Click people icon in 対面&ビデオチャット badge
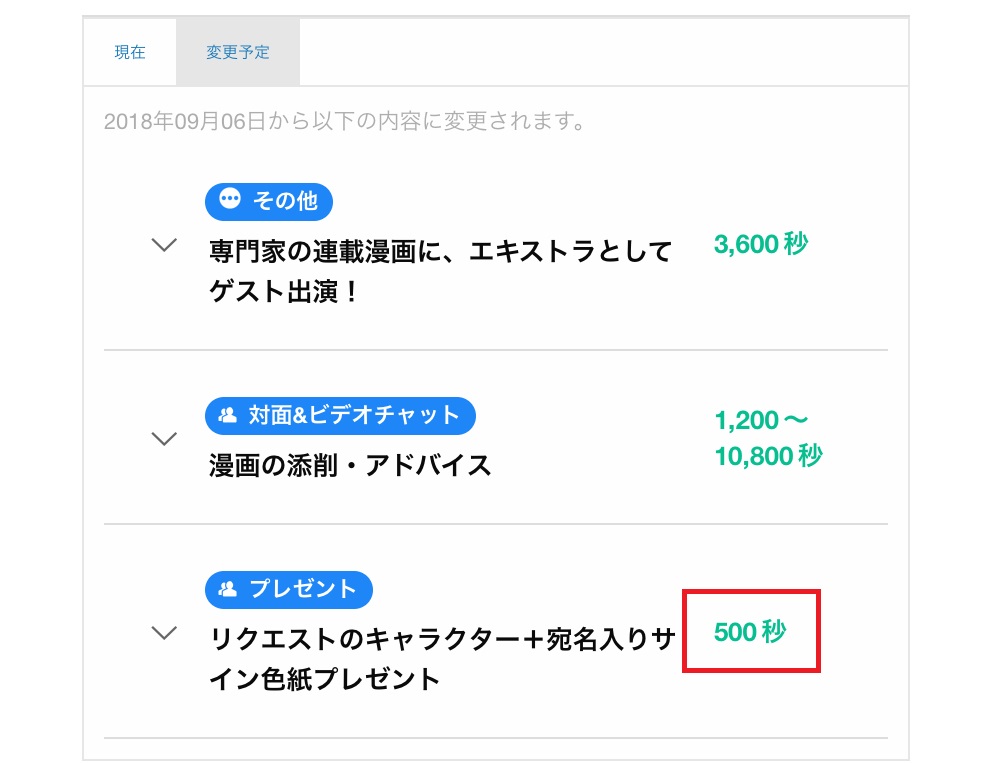 coord(227,415)
